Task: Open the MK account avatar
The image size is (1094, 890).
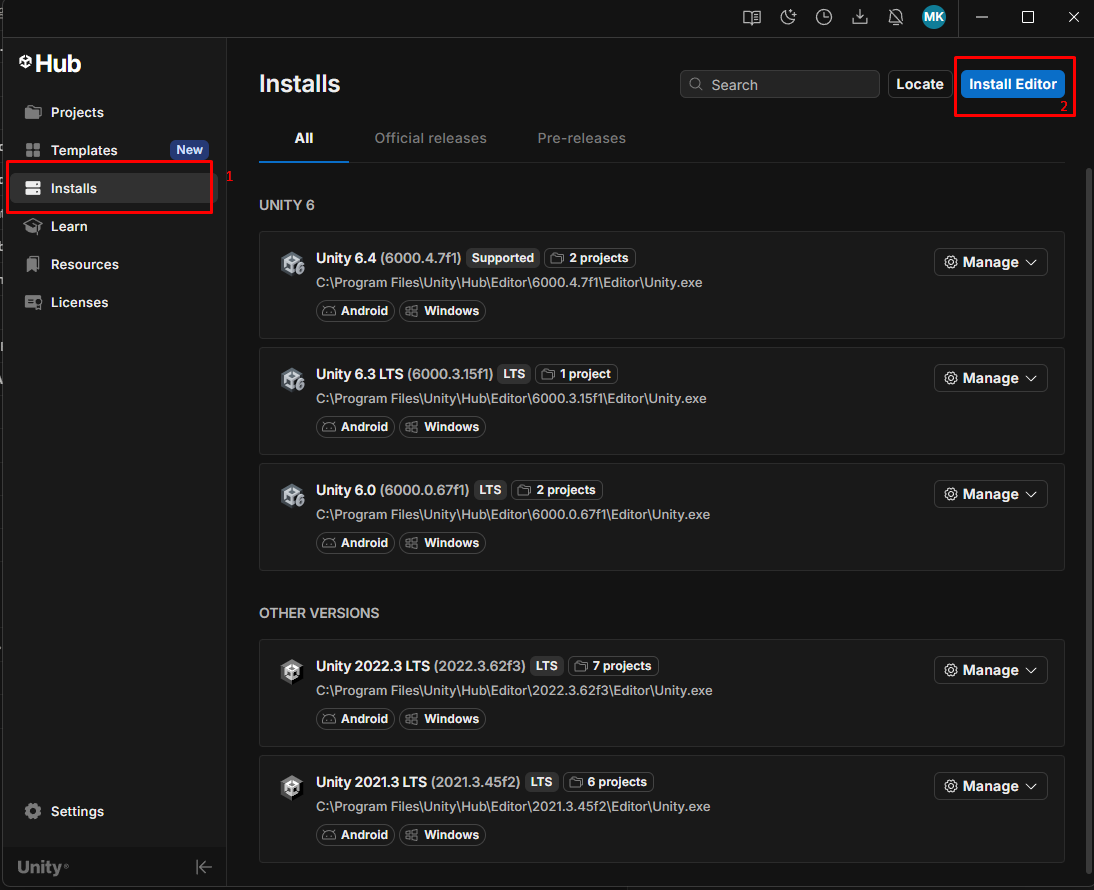Action: 934,17
